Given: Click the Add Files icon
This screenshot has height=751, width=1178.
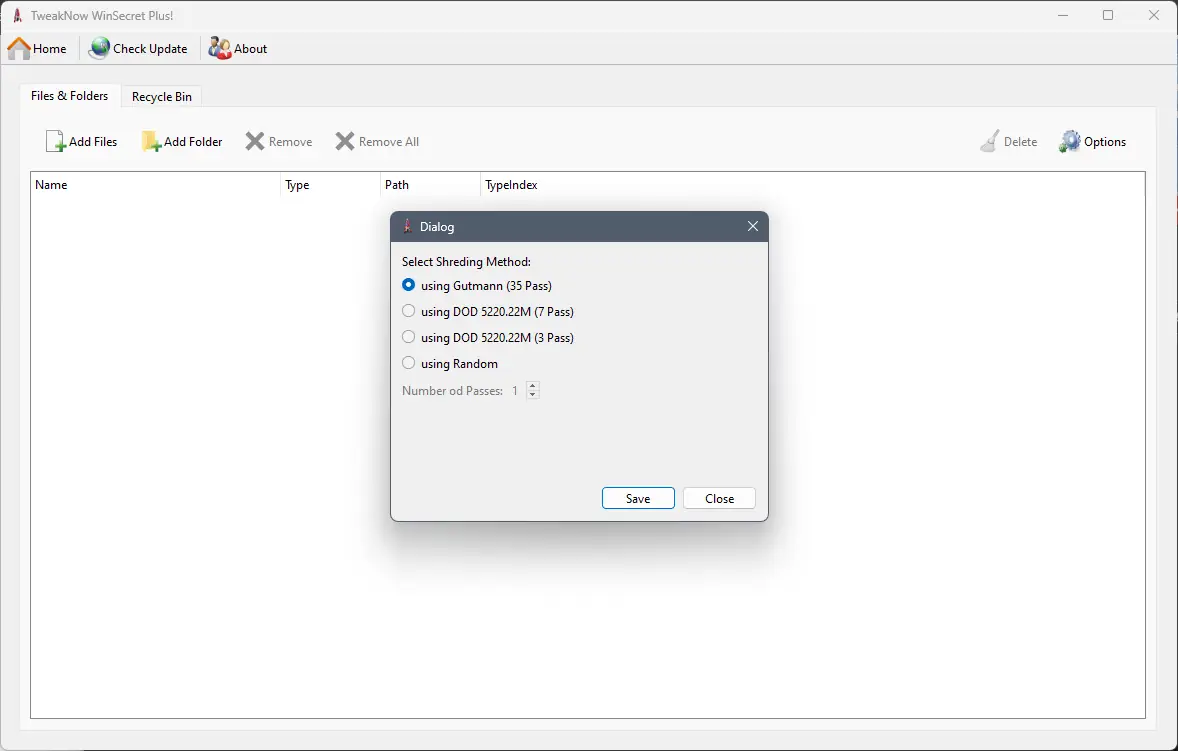Looking at the screenshot, I should point(55,140).
